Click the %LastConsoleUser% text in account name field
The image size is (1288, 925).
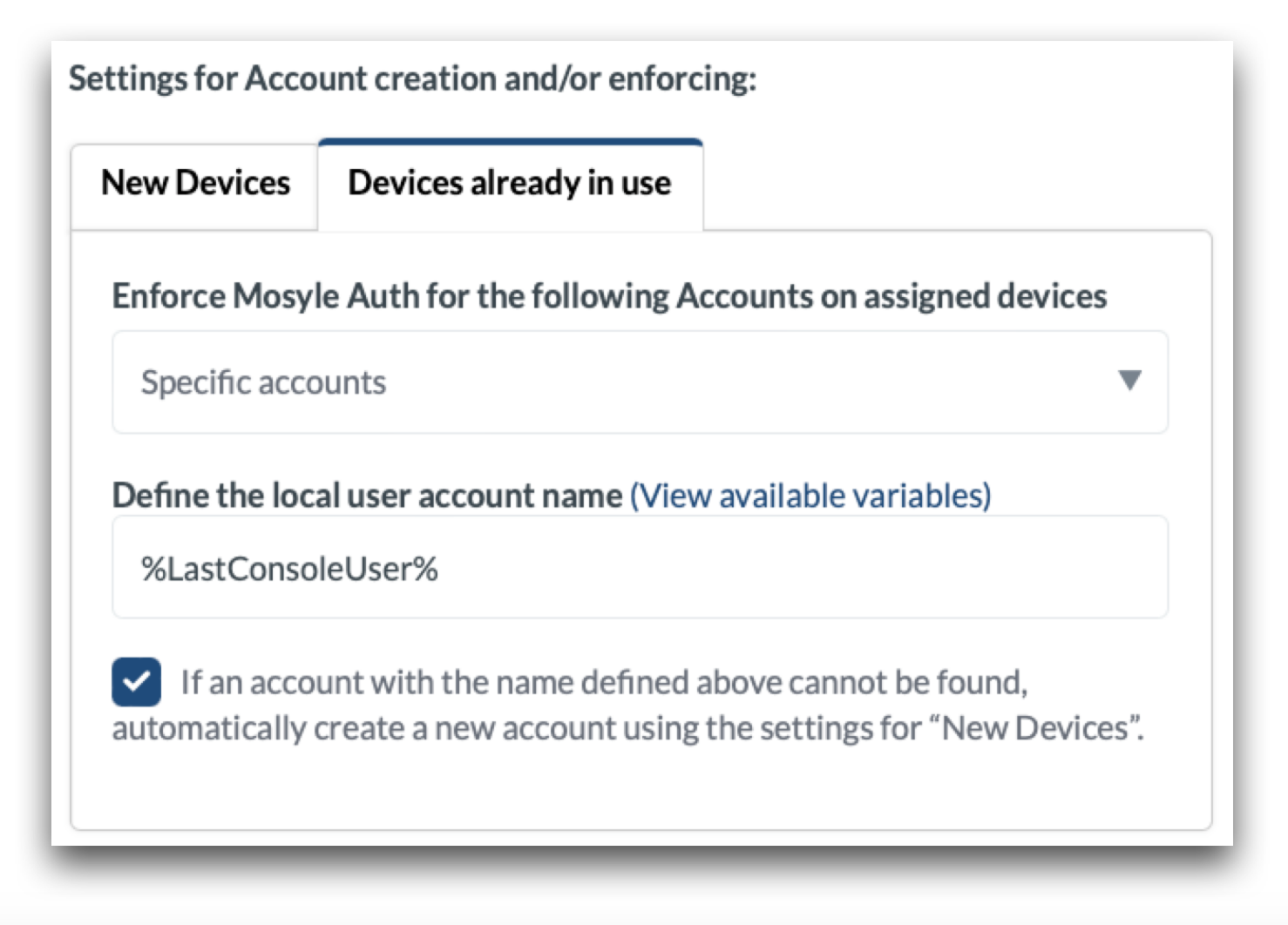pyautogui.click(x=289, y=569)
